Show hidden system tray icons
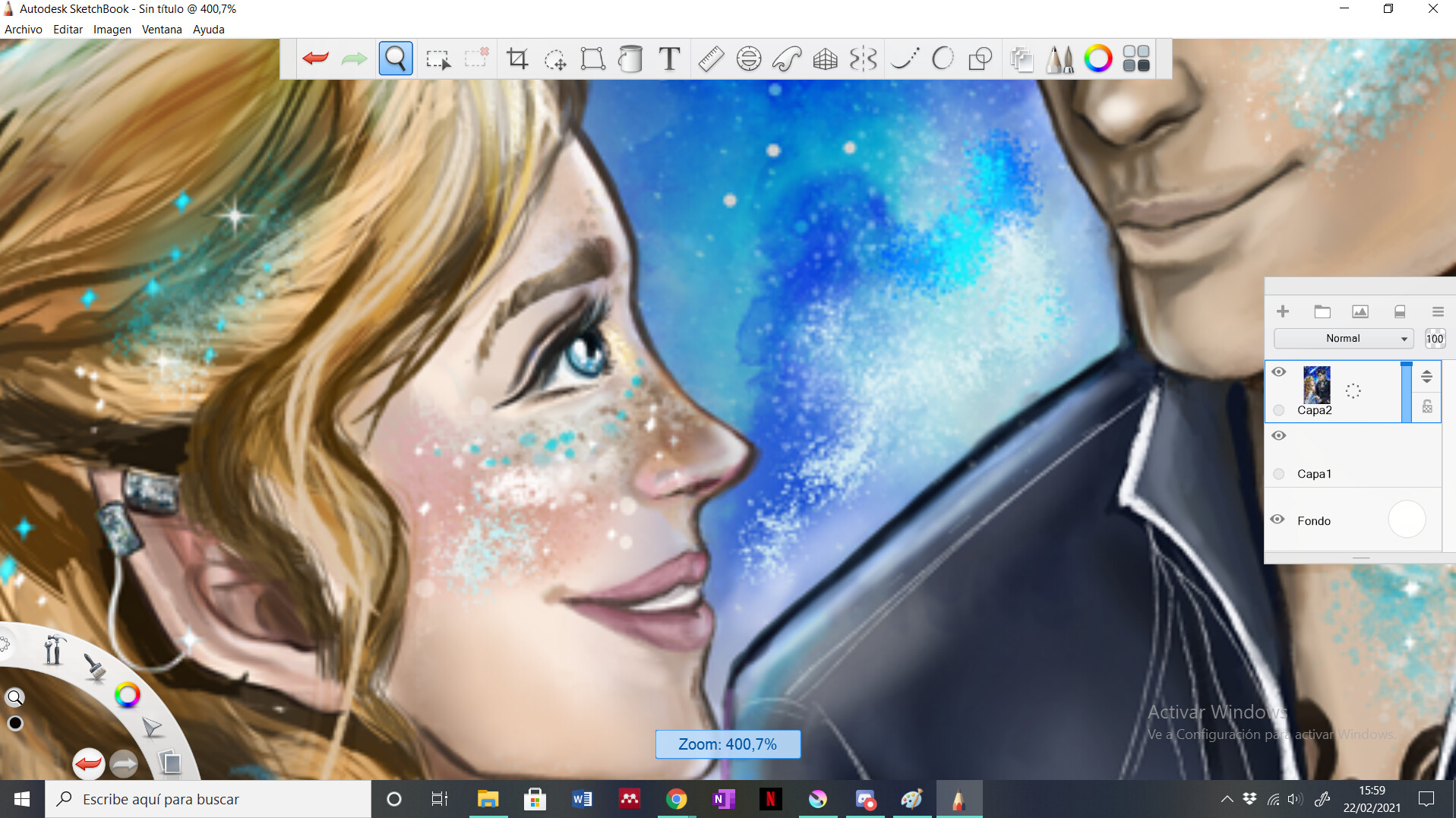This screenshot has width=1456, height=818. pos(1227,799)
